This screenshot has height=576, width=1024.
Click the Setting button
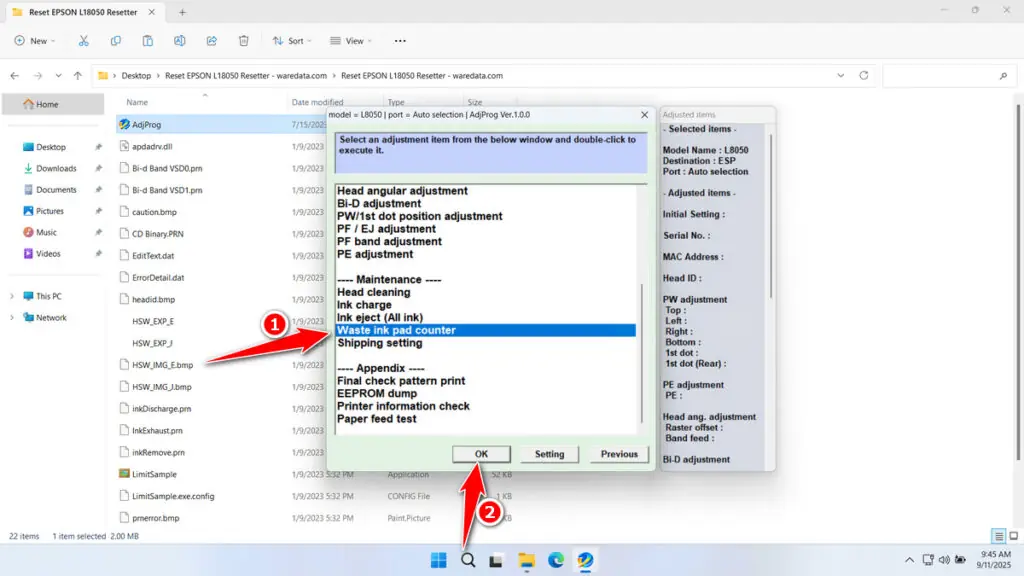coord(549,454)
